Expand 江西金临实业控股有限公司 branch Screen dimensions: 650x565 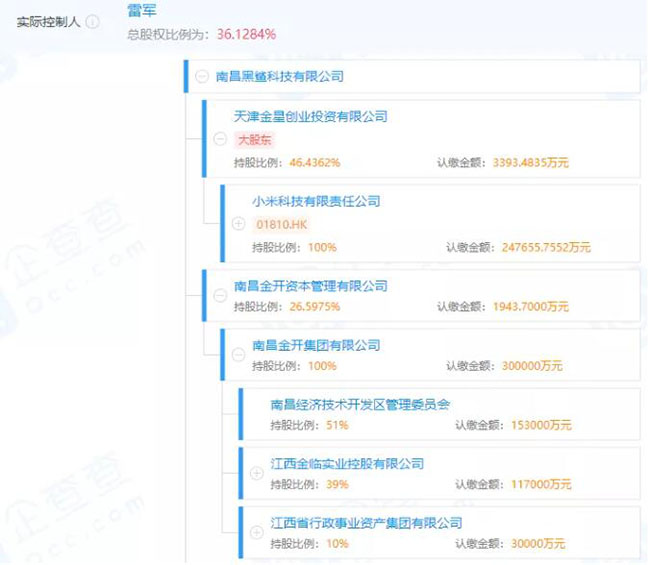click(257, 473)
